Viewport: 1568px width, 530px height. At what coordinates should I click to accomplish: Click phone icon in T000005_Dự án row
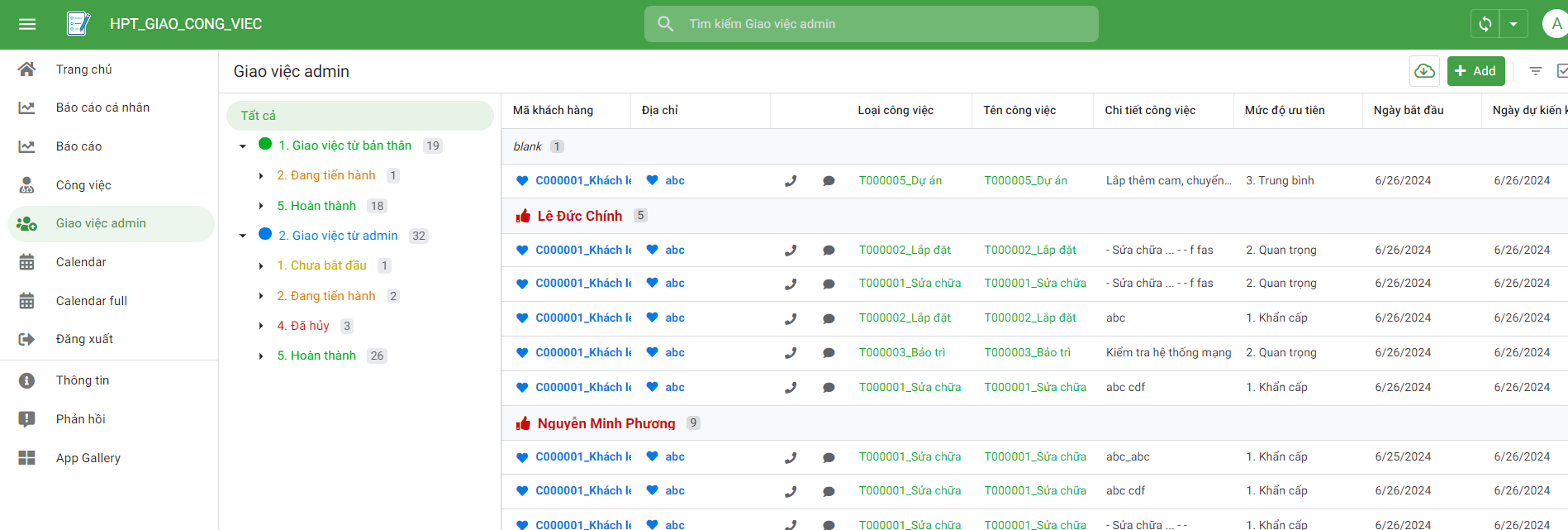(791, 181)
